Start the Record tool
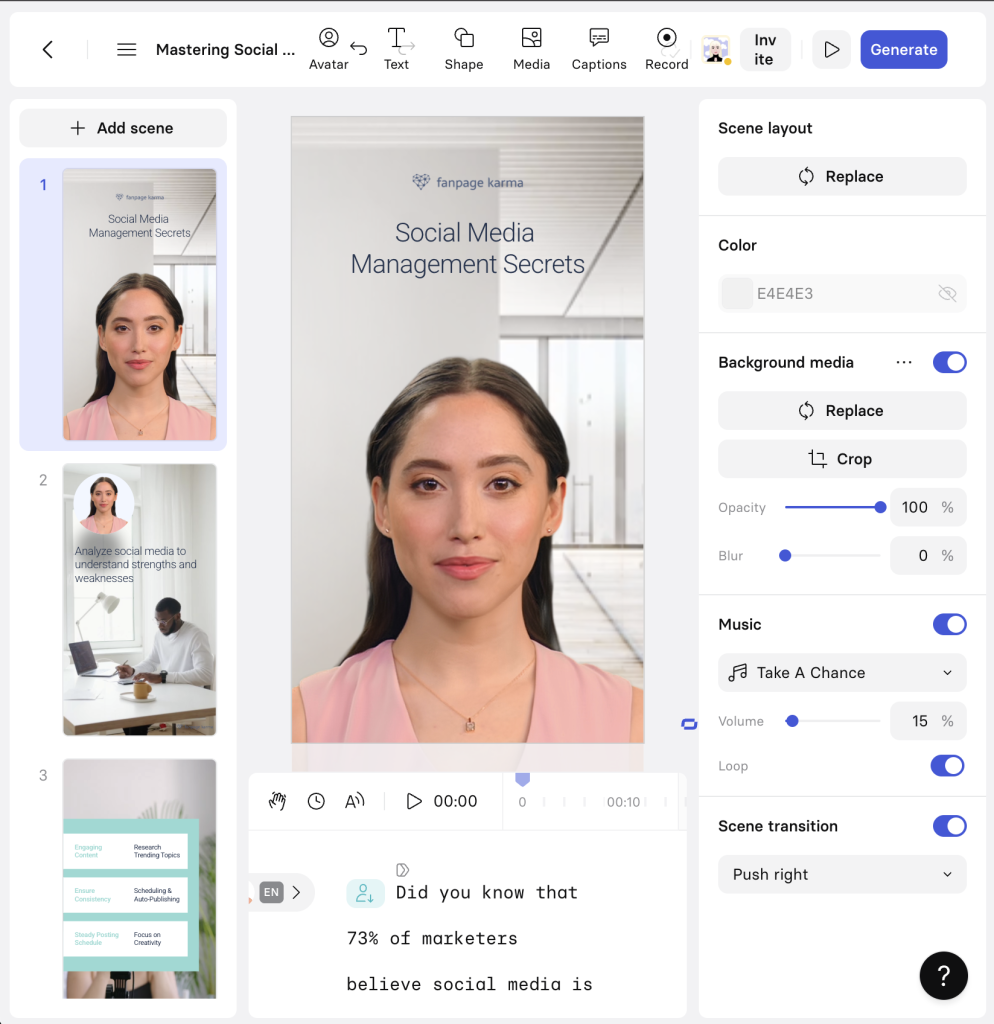Image resolution: width=994 pixels, height=1024 pixels. (666, 48)
